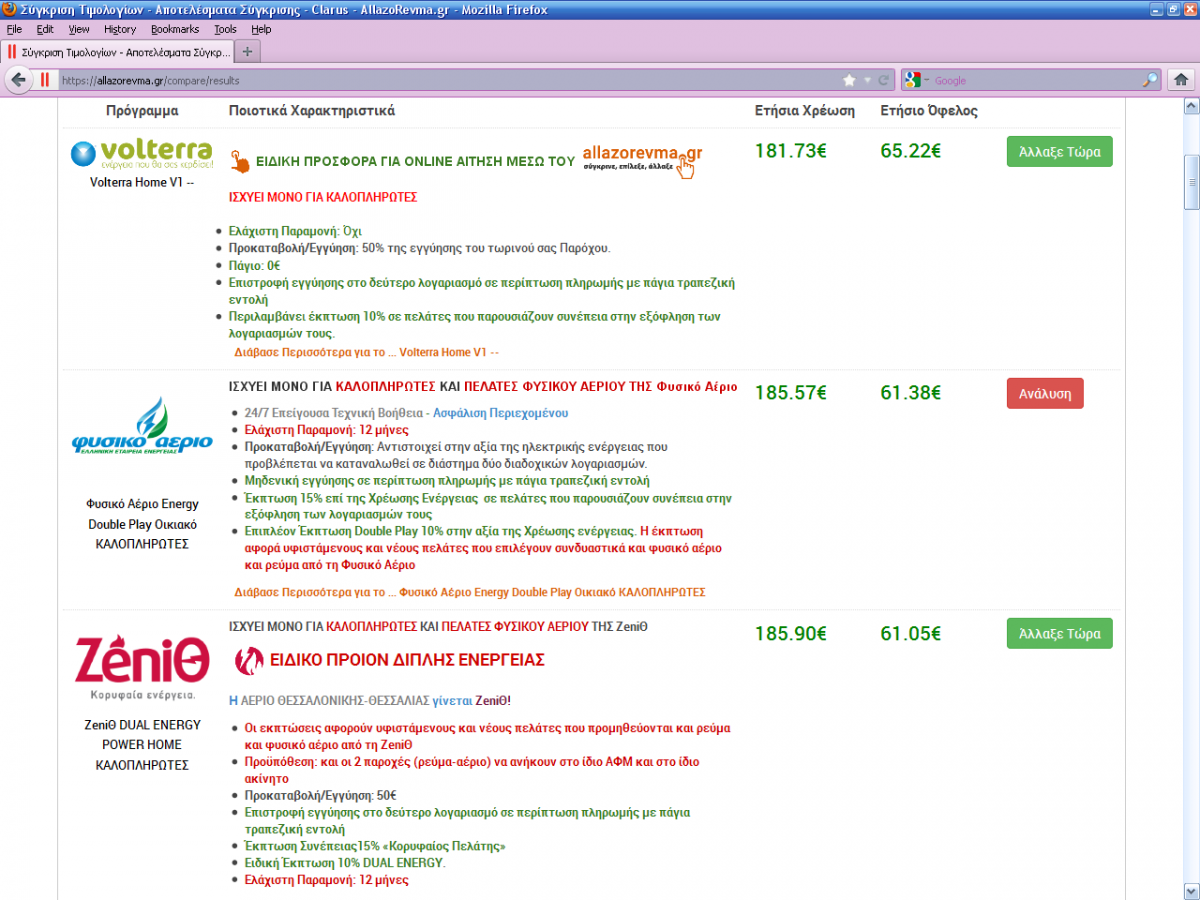Open the Bookmarks menu
This screenshot has height=900, width=1200.
[x=175, y=29]
